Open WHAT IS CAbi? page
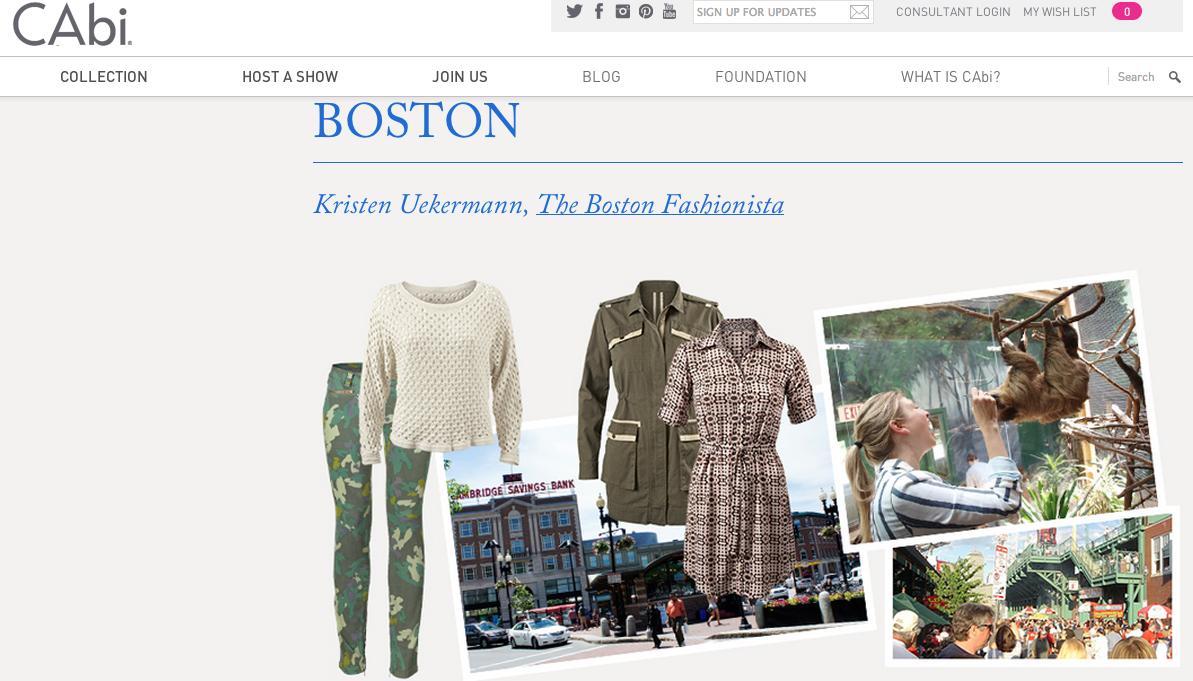1193x681 pixels. [x=950, y=76]
